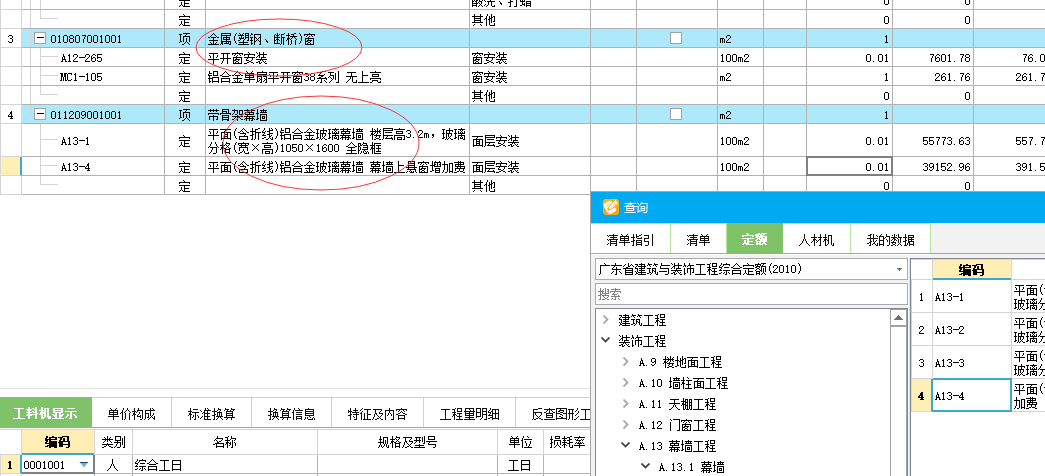The image size is (1045, 476).
Task: Click price 55773.63 cell
Action: point(934,141)
